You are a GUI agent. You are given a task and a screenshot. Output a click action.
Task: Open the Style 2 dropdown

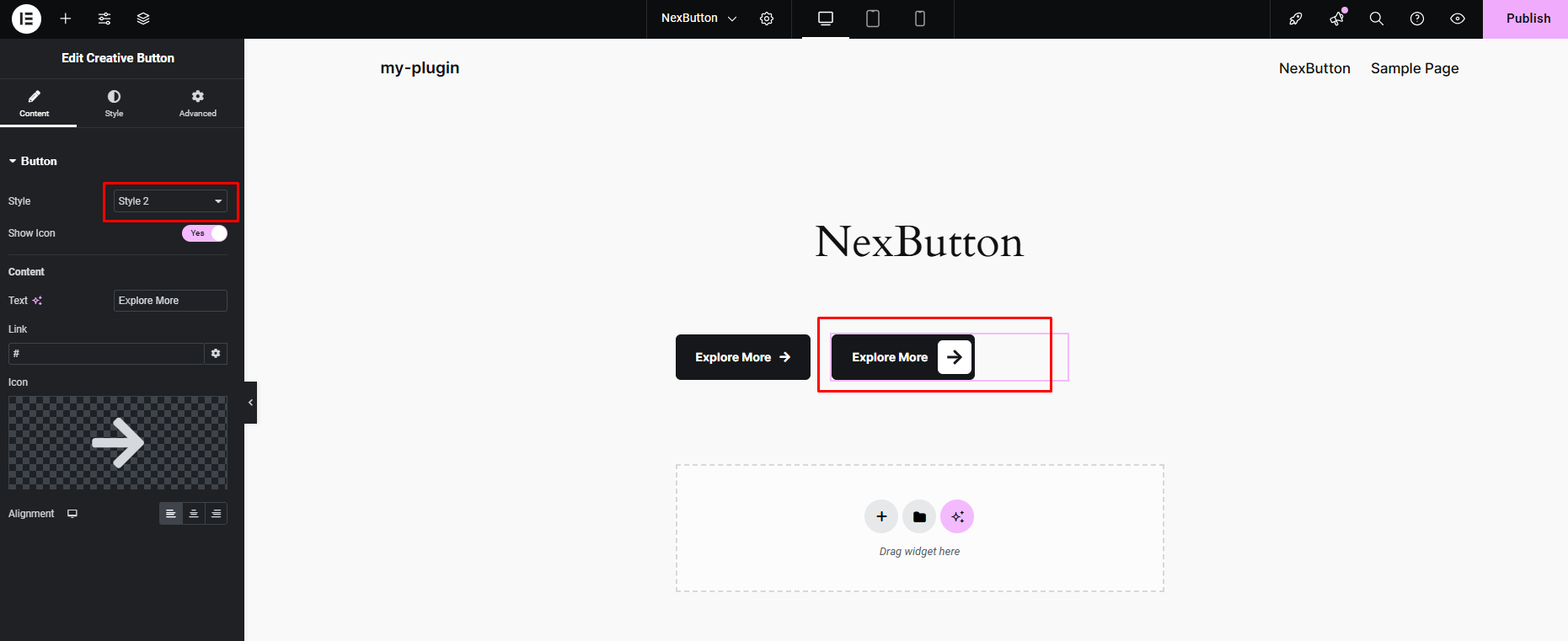(x=170, y=201)
